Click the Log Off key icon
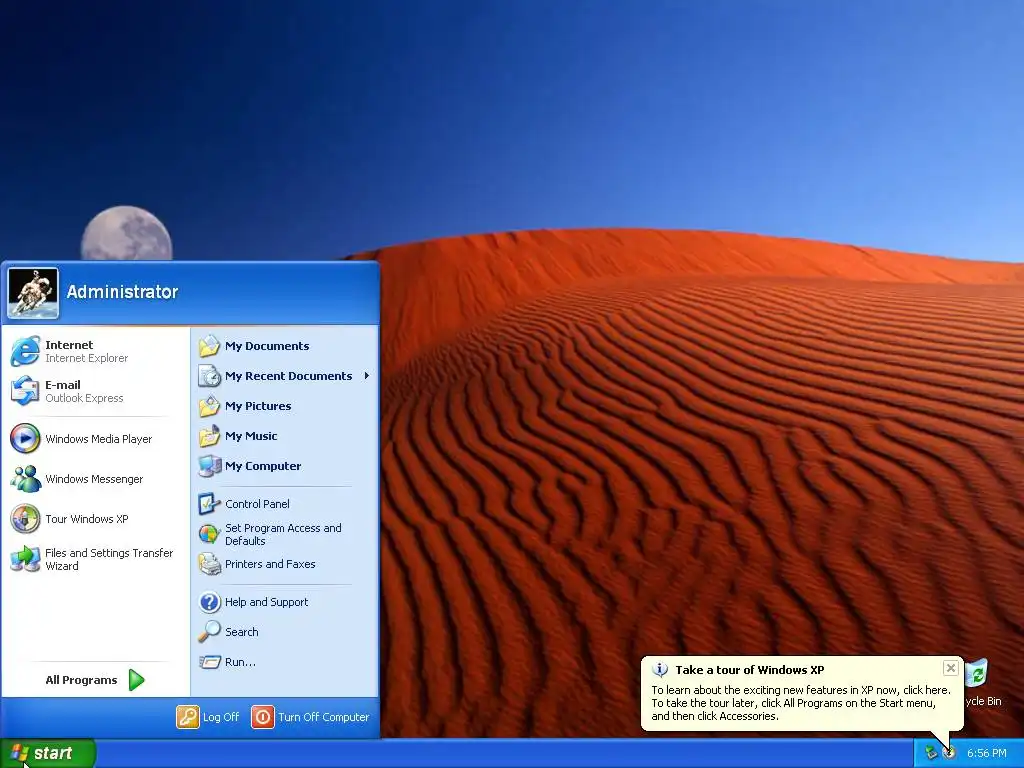This screenshot has height=768, width=1024. click(187, 716)
